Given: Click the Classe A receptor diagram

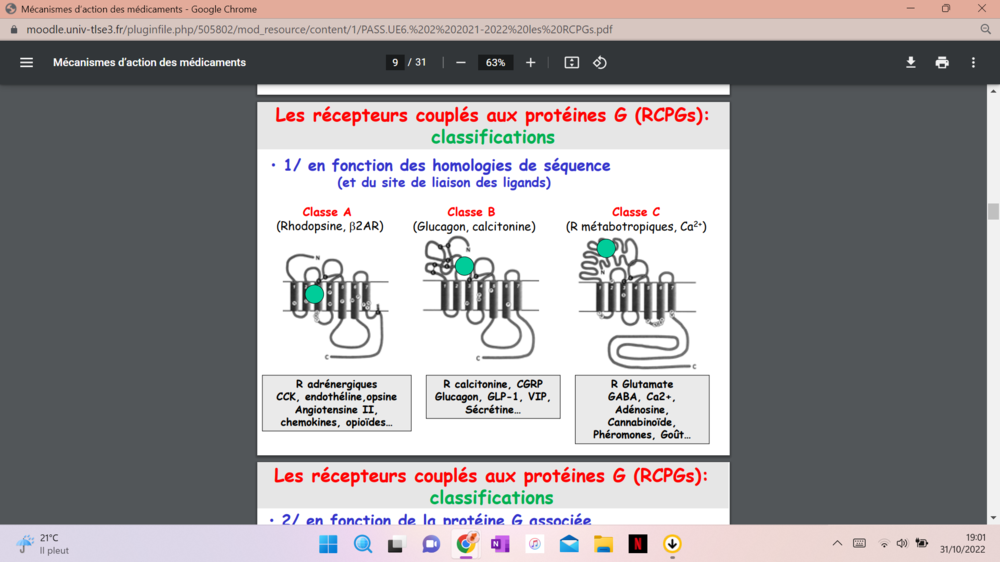Looking at the screenshot, I should click(x=335, y=306).
